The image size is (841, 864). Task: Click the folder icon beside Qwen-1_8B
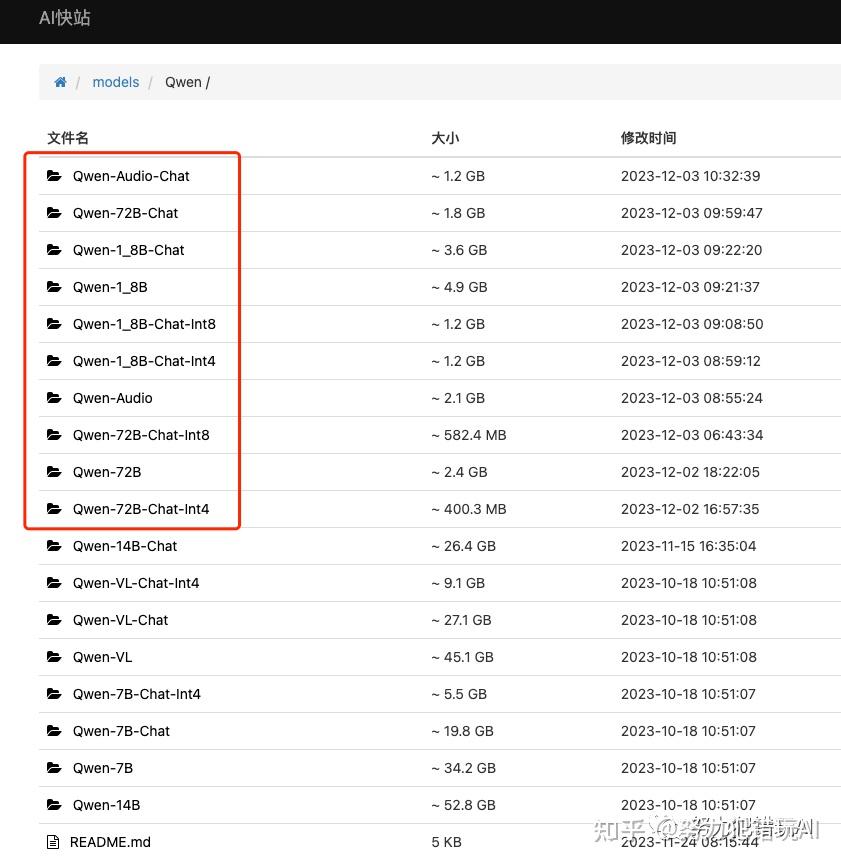tap(54, 286)
